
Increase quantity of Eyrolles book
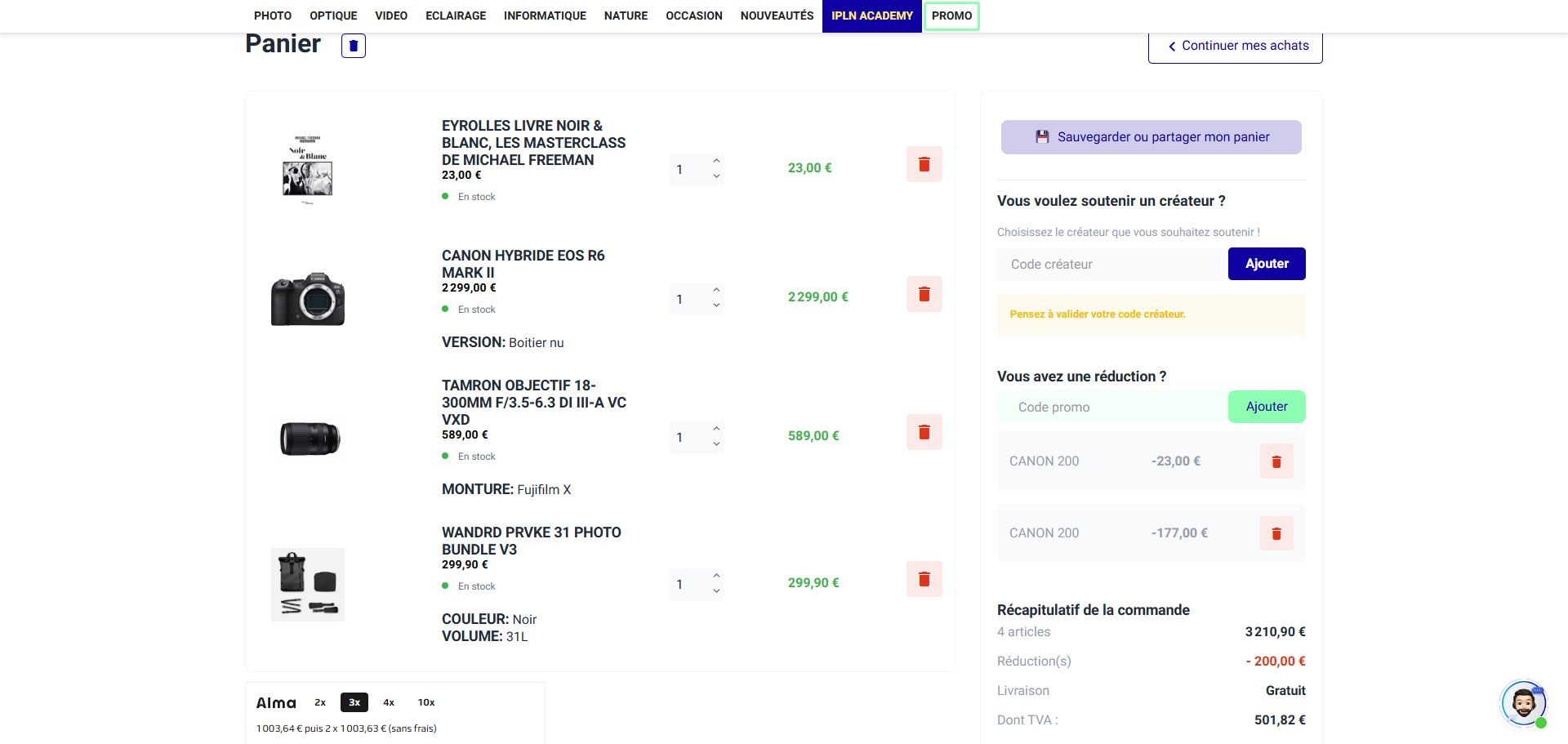click(716, 160)
